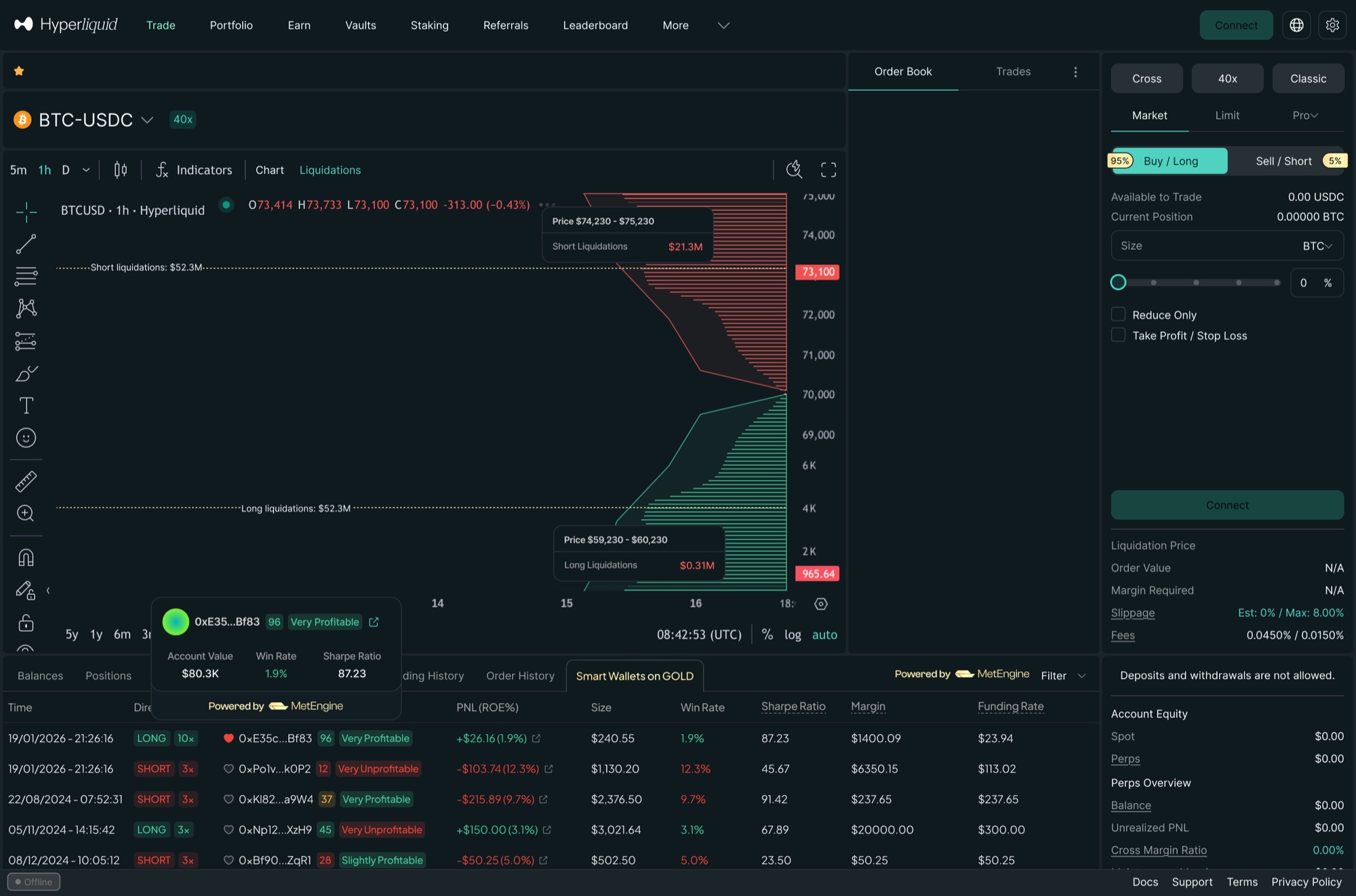Switch to the Trades tab
Screen dimensions: 1356x896
click(1013, 71)
